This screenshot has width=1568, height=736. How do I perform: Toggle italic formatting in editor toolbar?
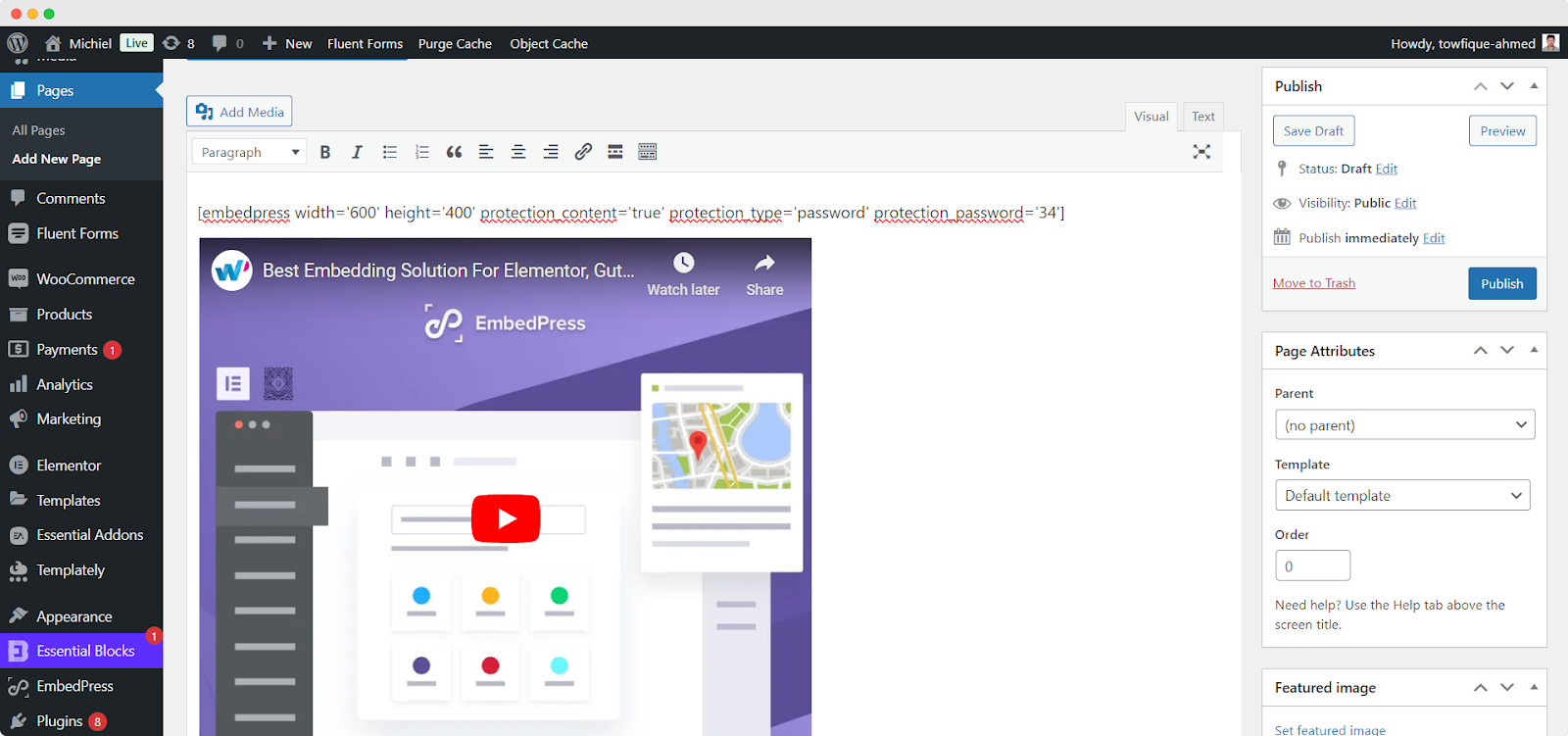357,152
